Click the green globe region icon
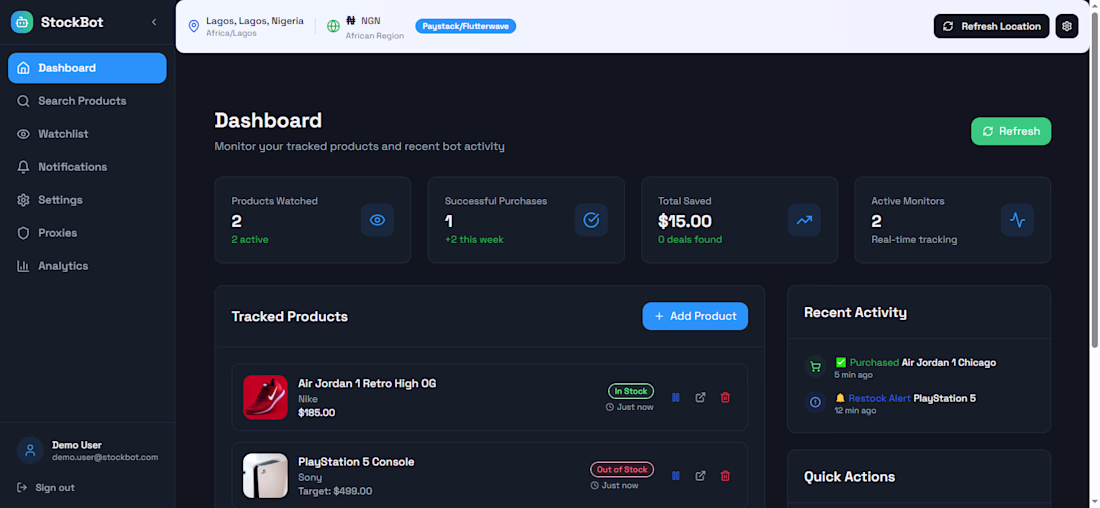 click(333, 27)
